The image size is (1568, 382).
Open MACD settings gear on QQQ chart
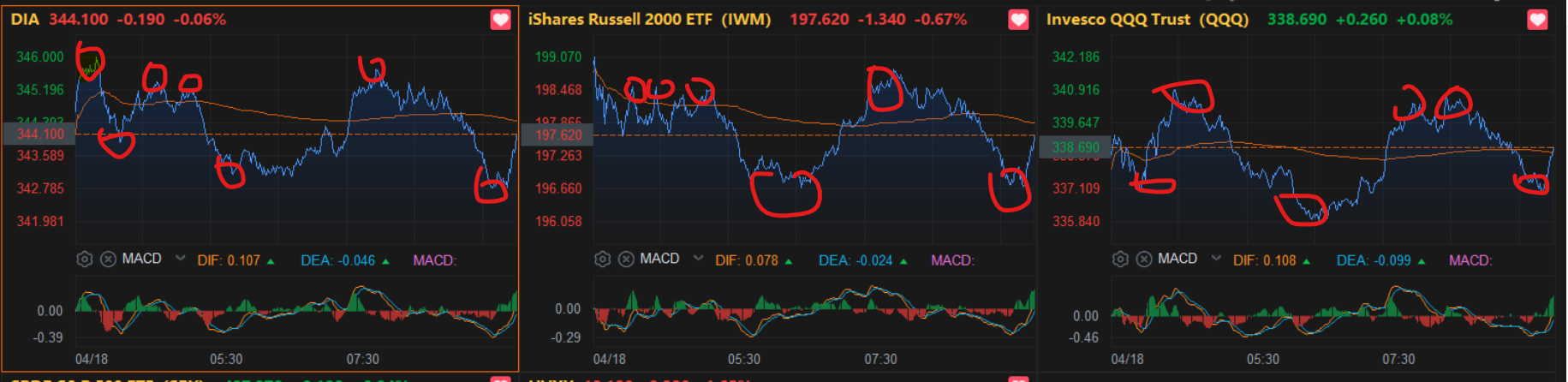[x=1120, y=259]
